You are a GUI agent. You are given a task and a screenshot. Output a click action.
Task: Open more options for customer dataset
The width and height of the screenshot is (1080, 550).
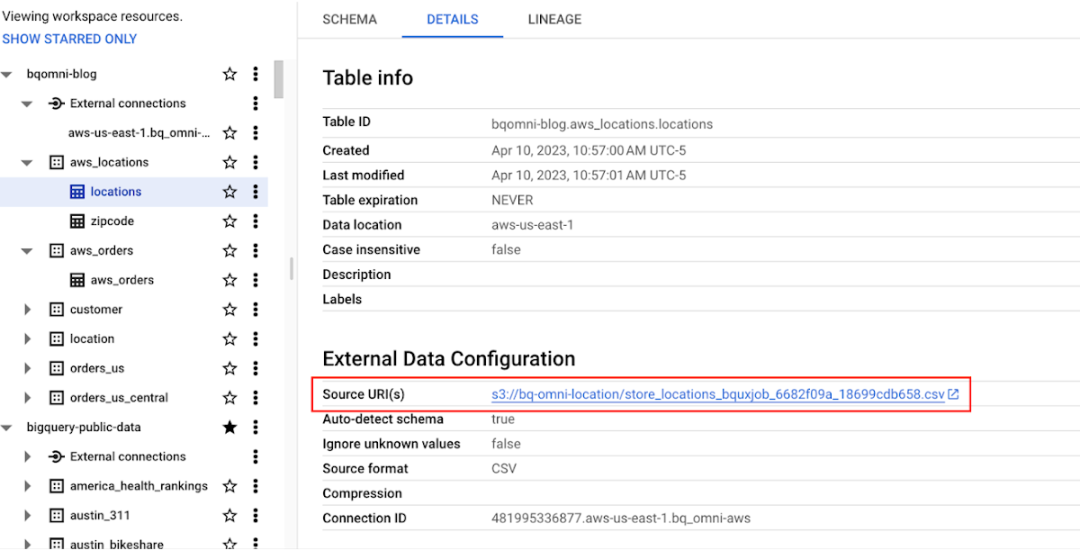[x=256, y=310]
